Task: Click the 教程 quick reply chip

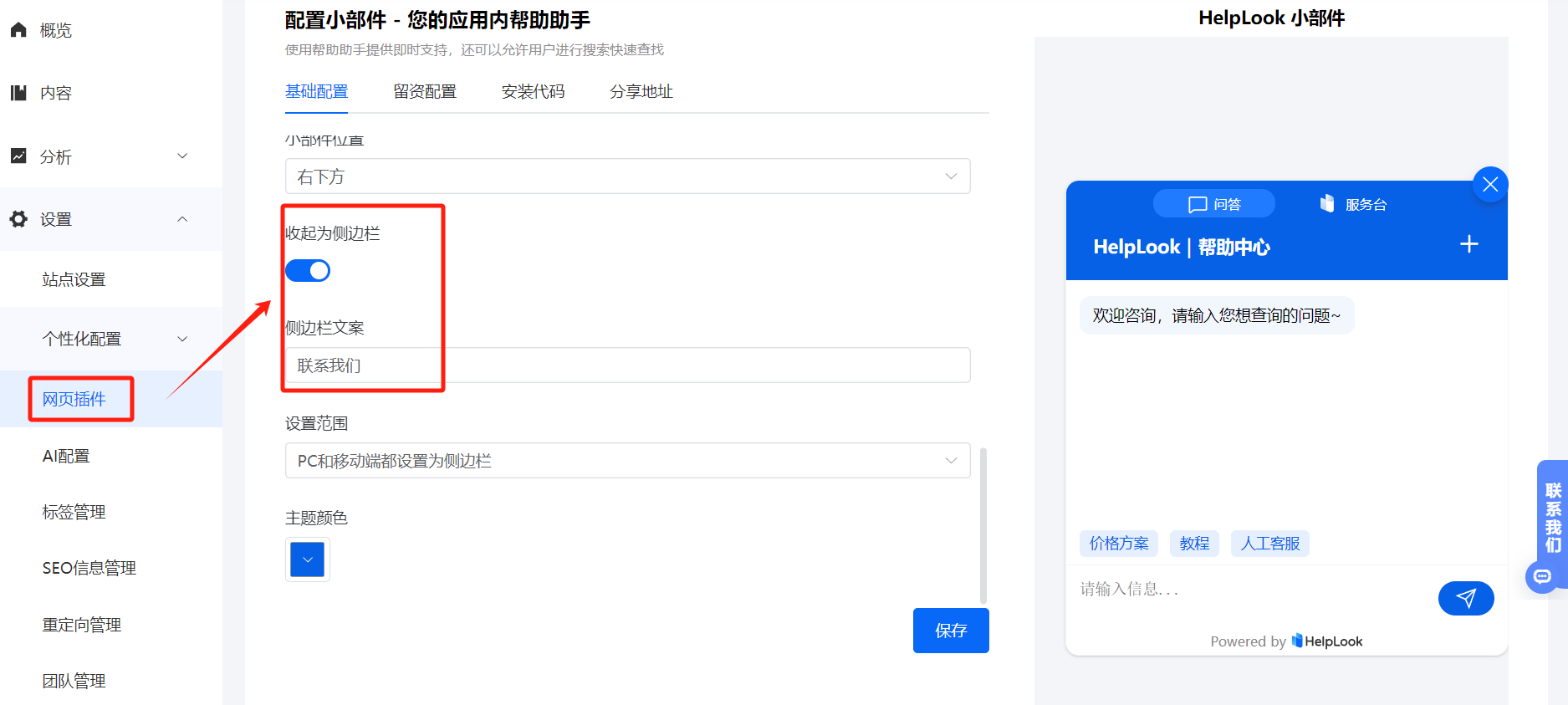Action: point(1194,544)
